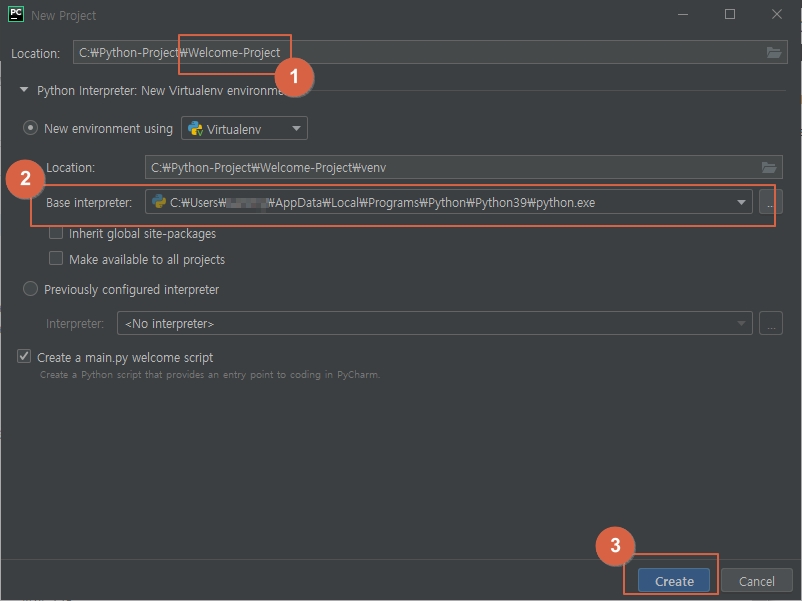The width and height of the screenshot is (802, 601).
Task: Click the Cancel button
Action: coord(756,581)
